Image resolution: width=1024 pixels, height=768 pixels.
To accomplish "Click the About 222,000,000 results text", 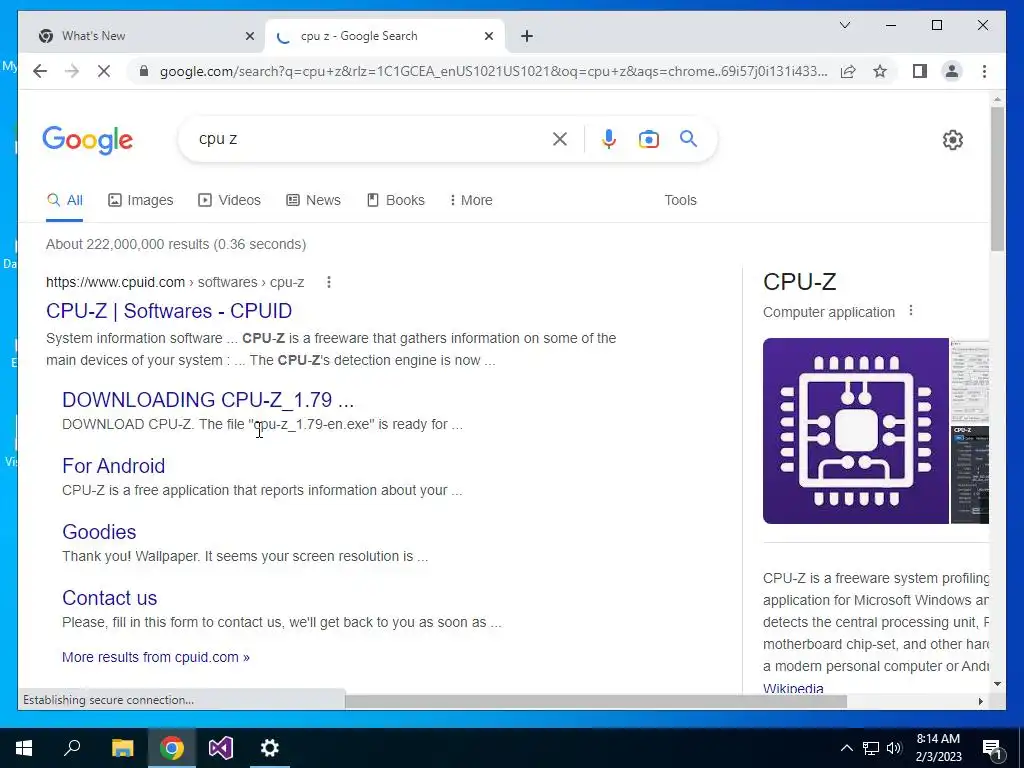I will click(x=176, y=244).
